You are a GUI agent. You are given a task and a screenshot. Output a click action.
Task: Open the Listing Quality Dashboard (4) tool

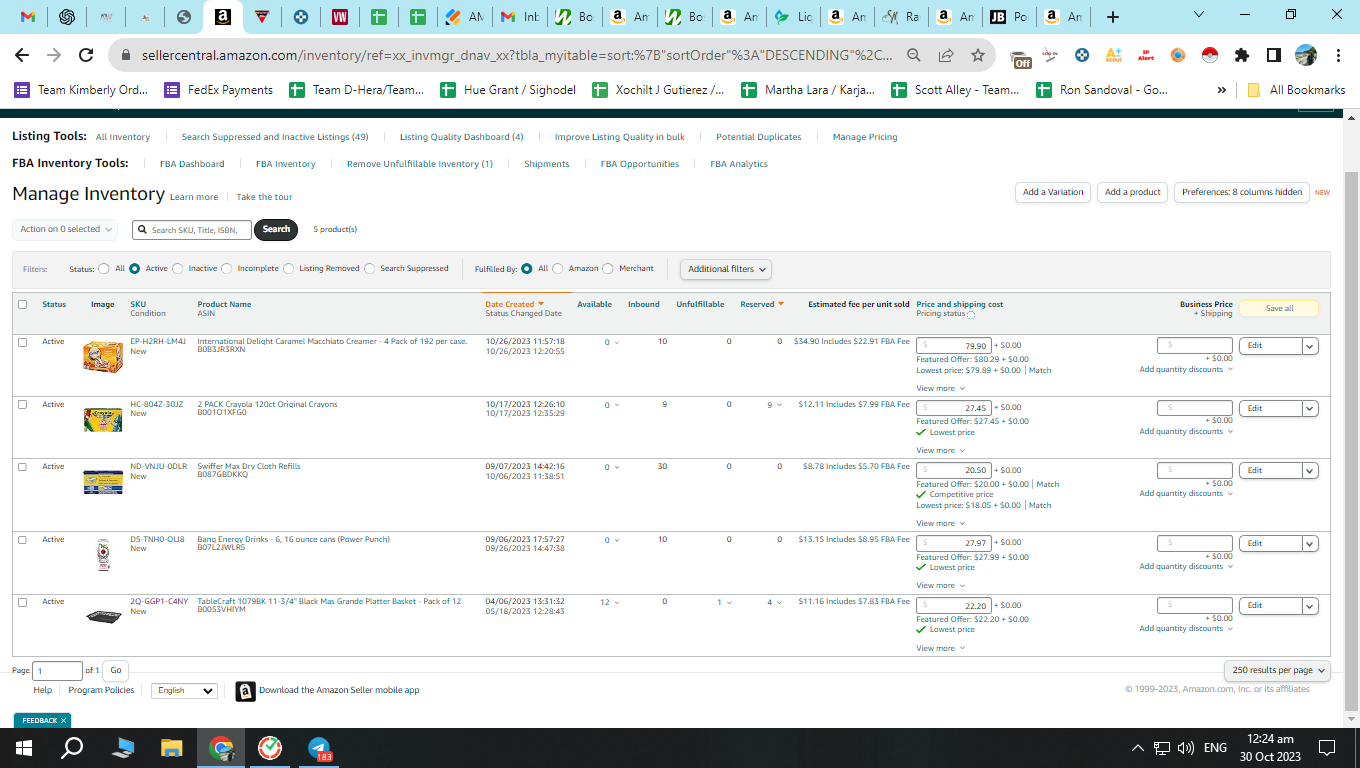[461, 137]
